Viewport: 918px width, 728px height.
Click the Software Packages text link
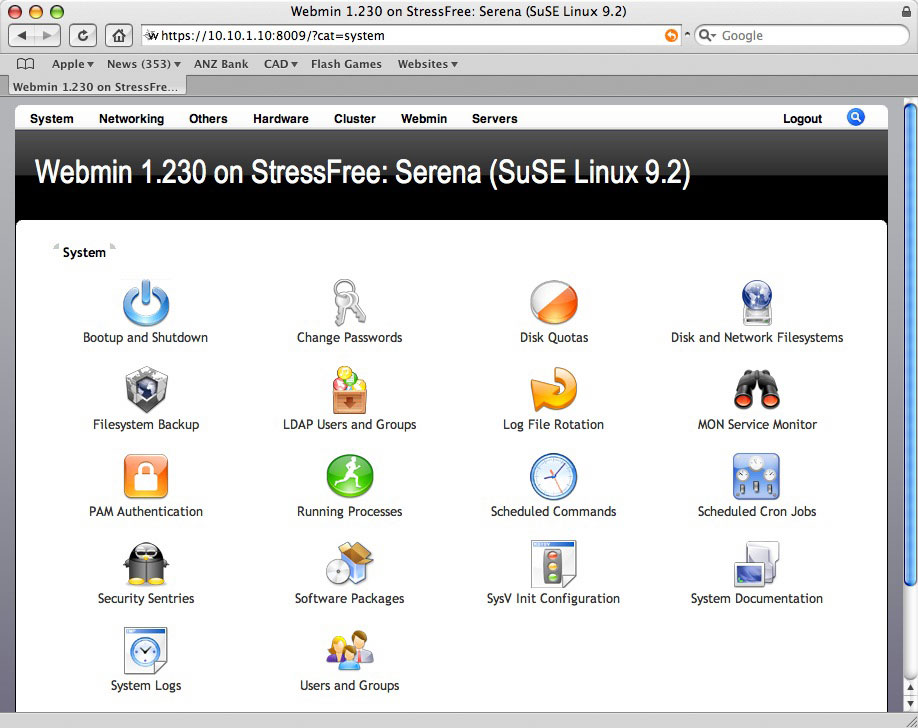[x=350, y=599]
